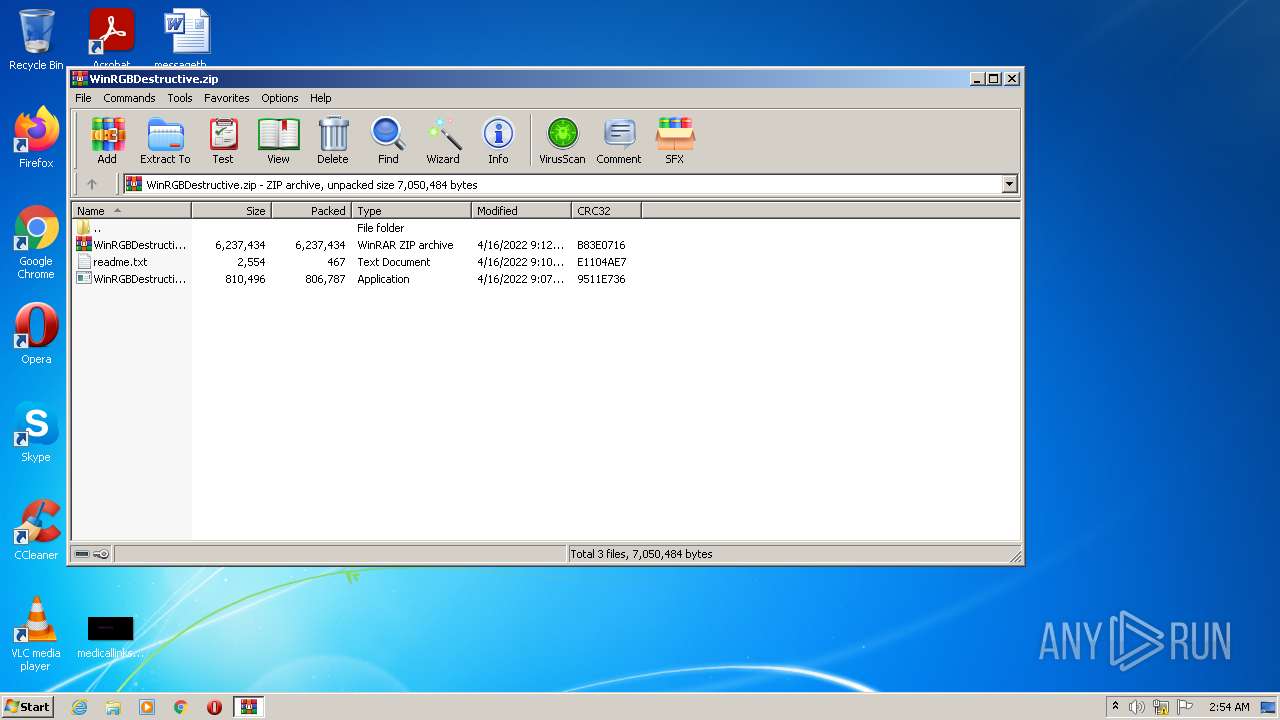Sort the list by the CRC32 column
Image resolution: width=1280 pixels, height=720 pixels.
tap(606, 211)
